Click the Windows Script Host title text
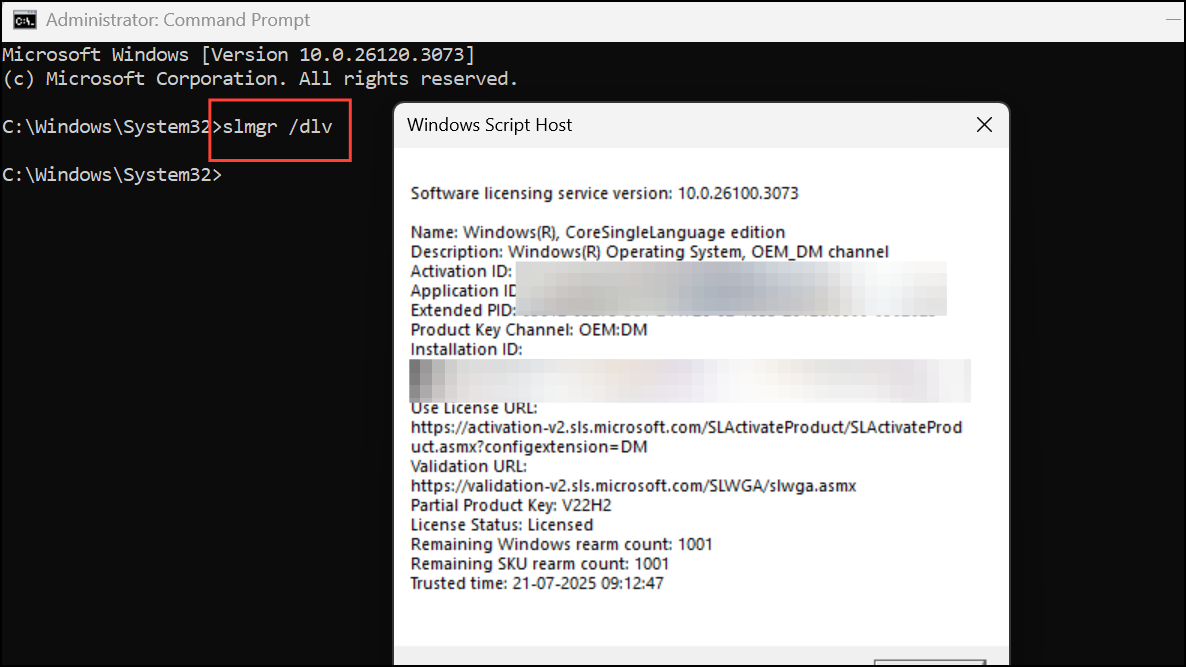The width and height of the screenshot is (1186, 667). pyautogui.click(x=489, y=126)
